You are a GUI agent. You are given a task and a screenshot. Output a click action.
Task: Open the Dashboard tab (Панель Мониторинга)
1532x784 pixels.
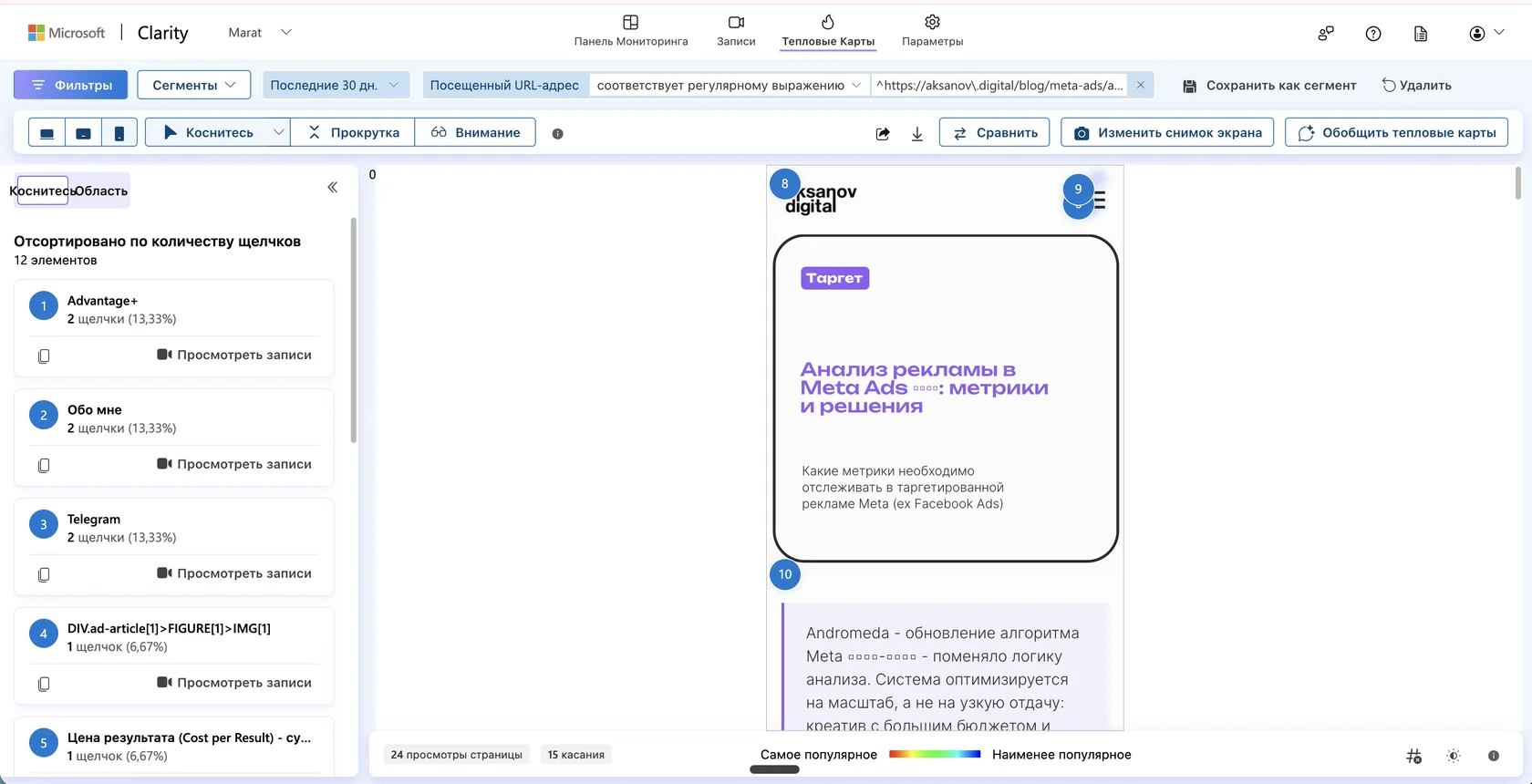[x=631, y=30]
